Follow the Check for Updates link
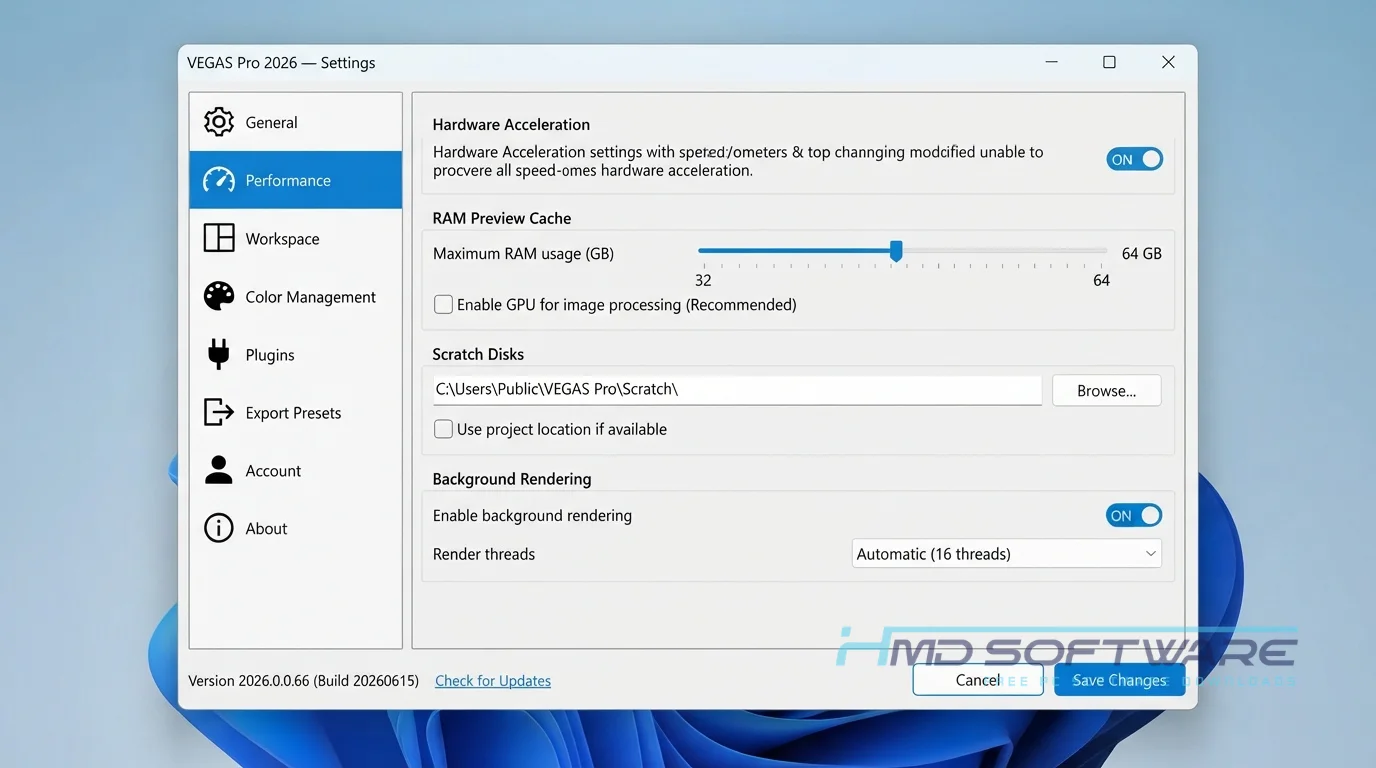1376x768 pixels. pos(493,681)
